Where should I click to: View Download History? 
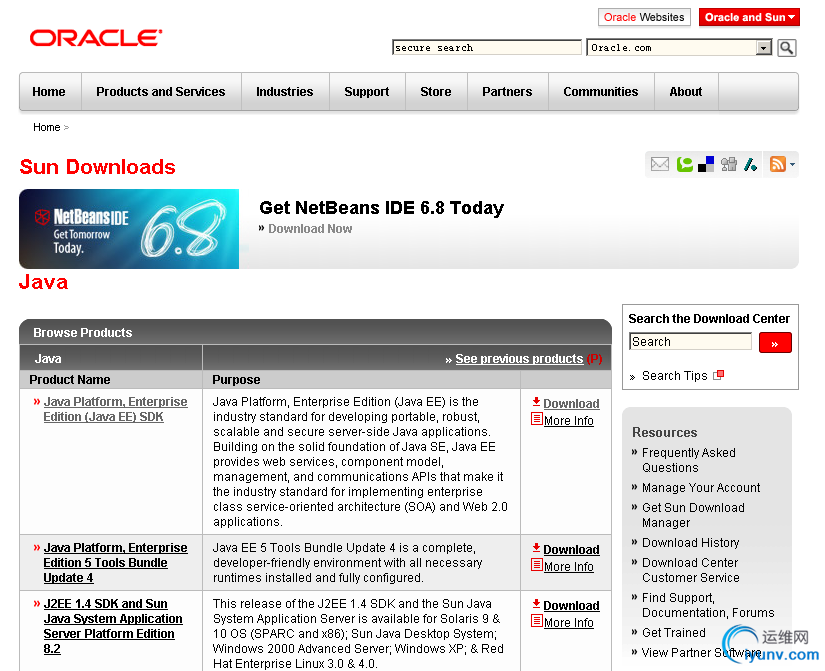[691, 543]
